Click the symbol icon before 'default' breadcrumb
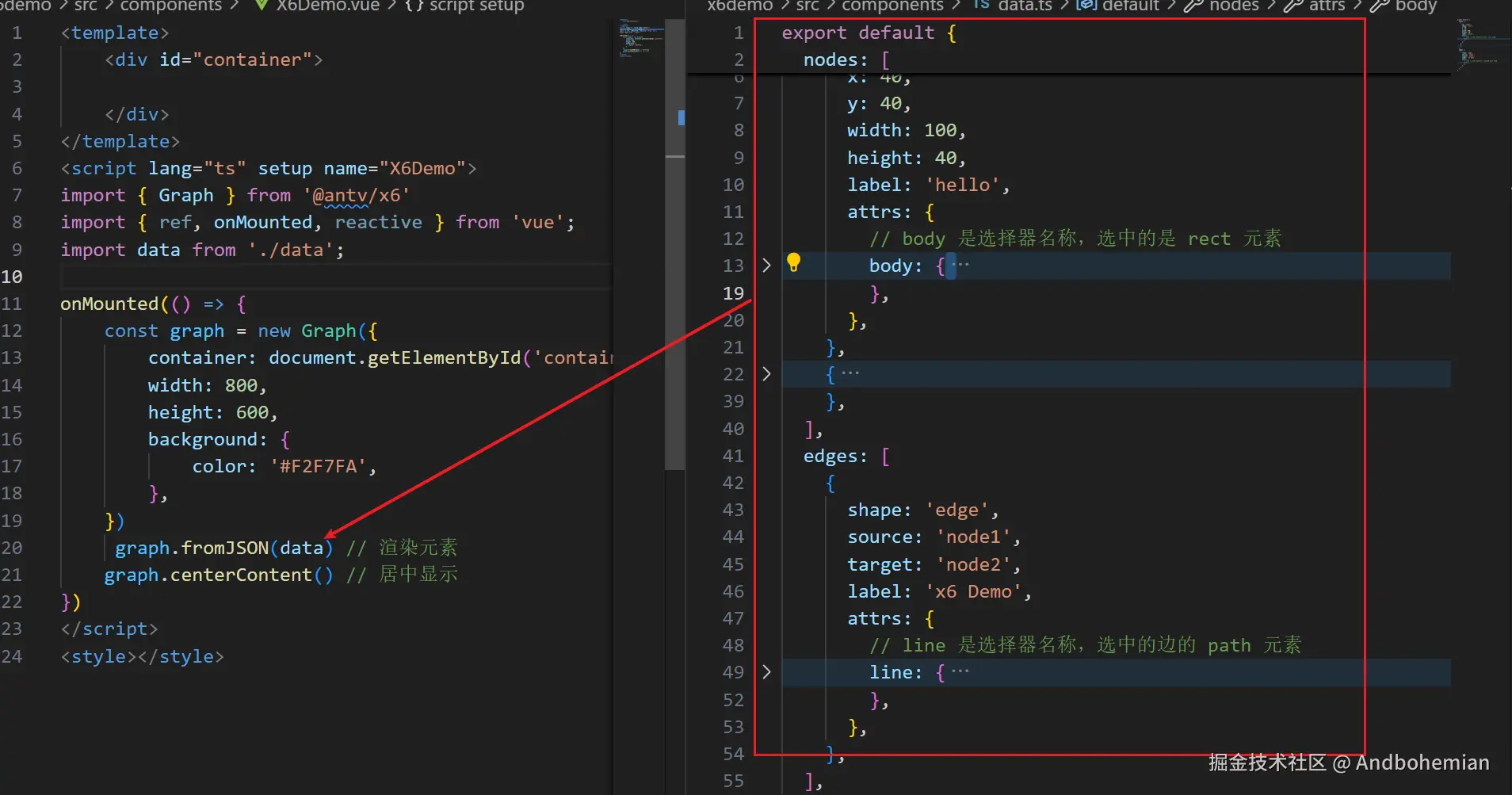The image size is (1512, 795). tap(1086, 6)
